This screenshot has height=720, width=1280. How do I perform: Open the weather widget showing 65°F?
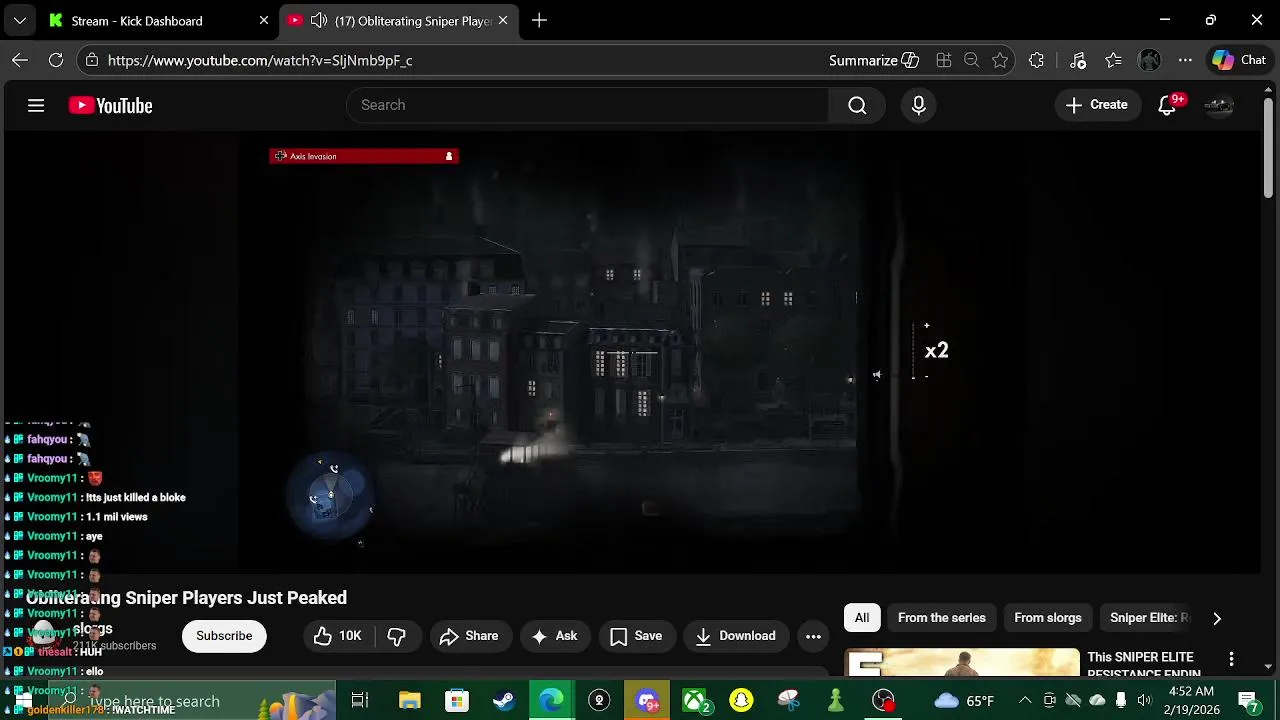point(964,701)
